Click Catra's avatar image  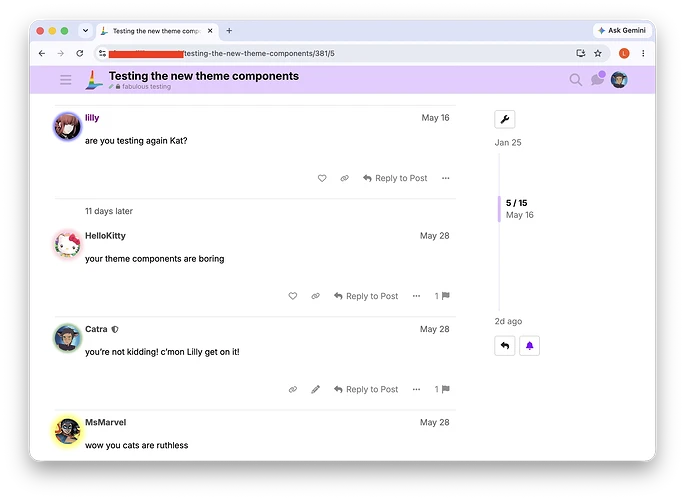(67, 338)
